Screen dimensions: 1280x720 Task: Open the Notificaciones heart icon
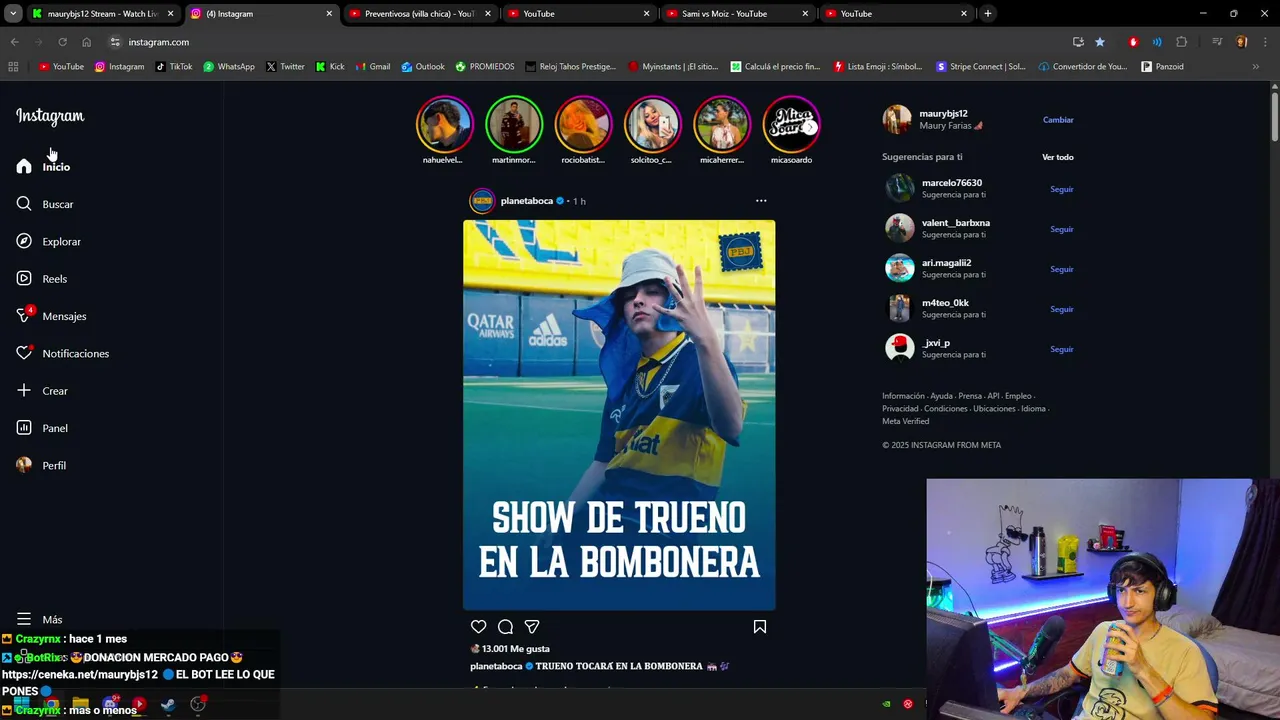(24, 353)
